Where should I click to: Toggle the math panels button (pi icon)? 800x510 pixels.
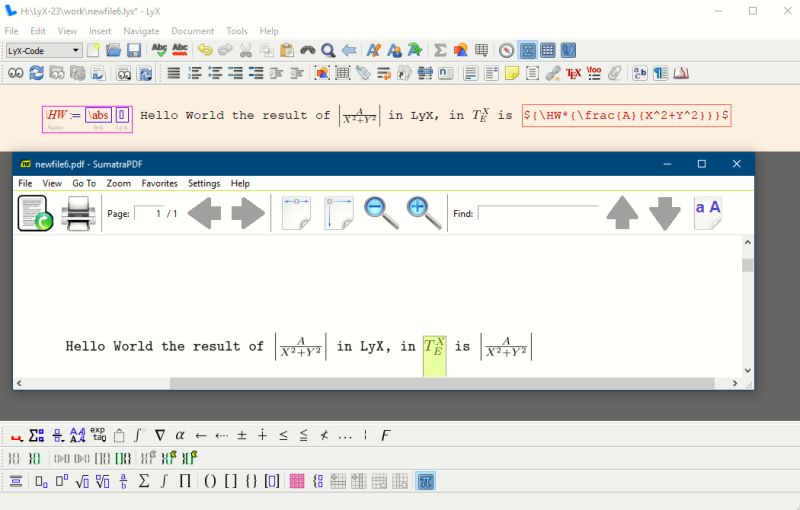coord(426,481)
